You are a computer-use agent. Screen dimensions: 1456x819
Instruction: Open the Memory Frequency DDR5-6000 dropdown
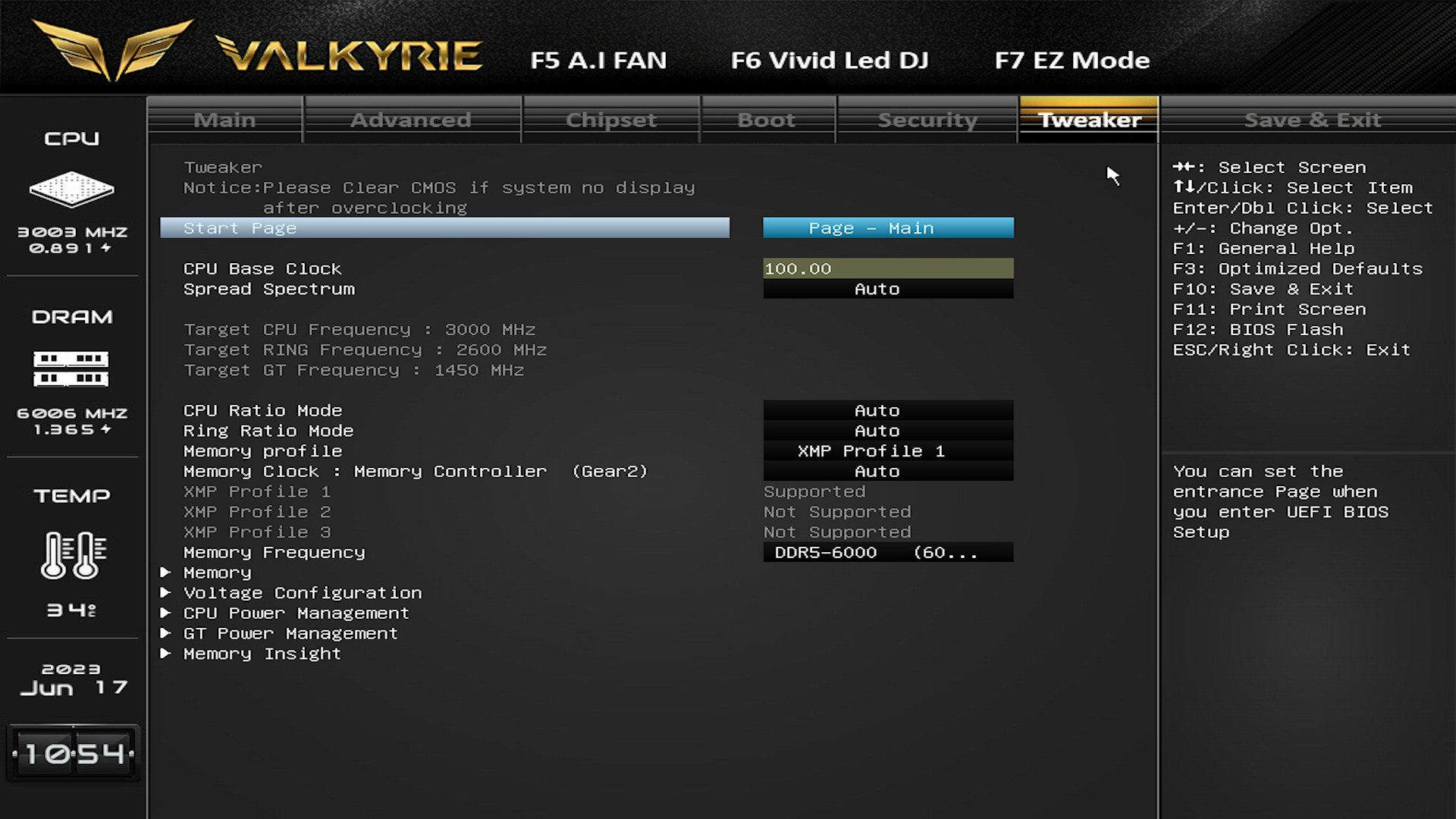click(x=887, y=553)
